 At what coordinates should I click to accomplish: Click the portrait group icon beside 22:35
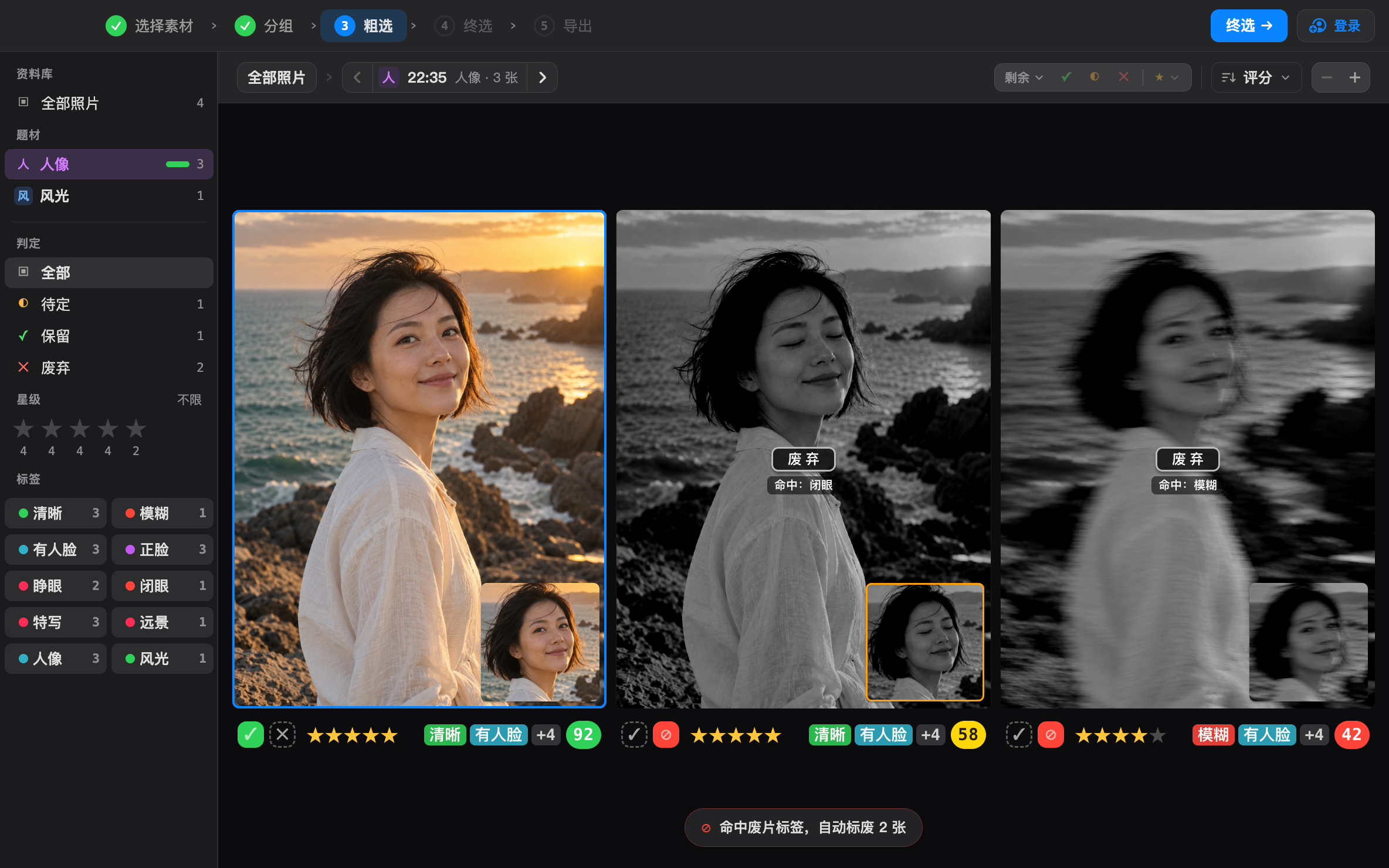(x=388, y=77)
